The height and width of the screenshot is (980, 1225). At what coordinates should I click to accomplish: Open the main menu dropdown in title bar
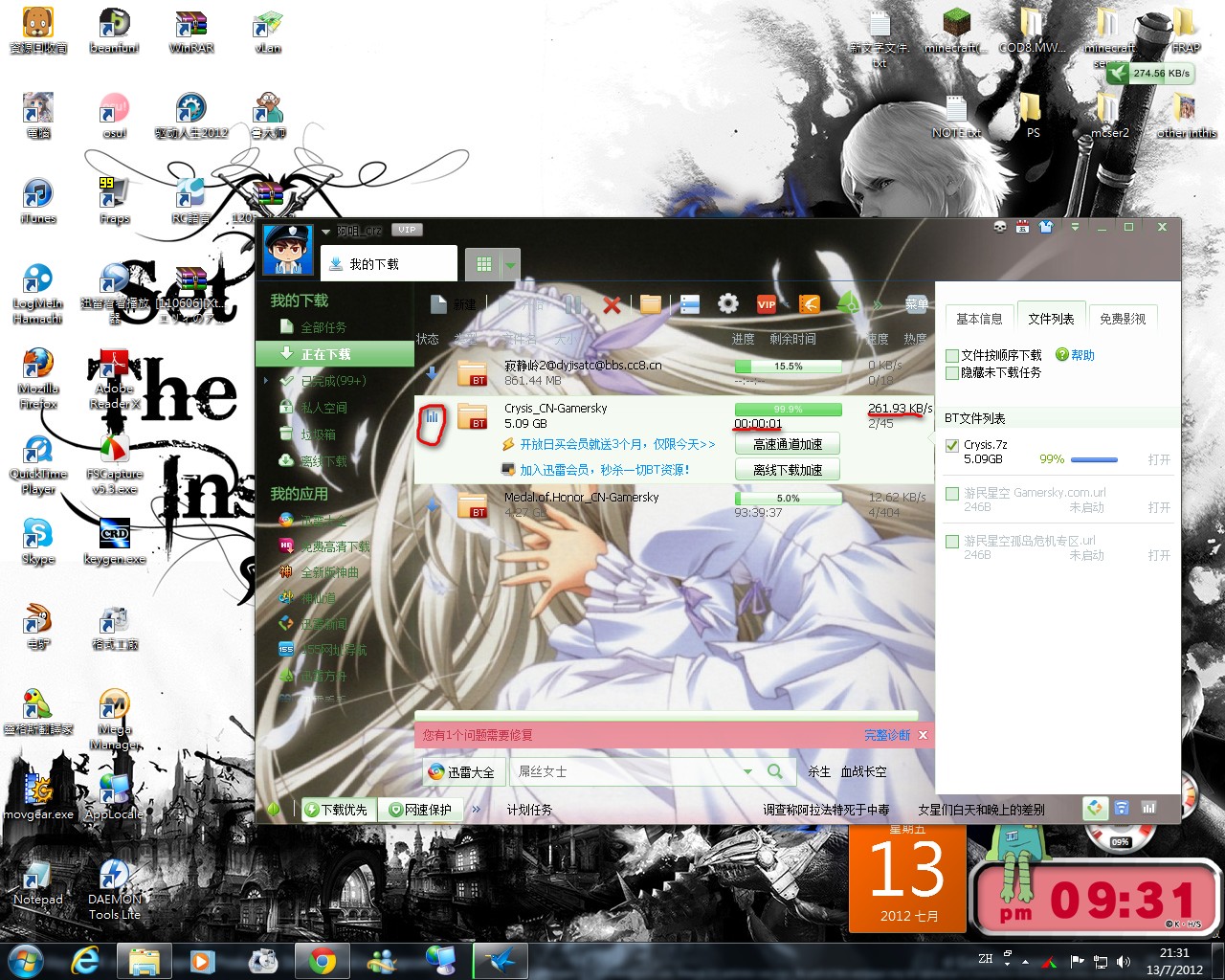[1075, 227]
